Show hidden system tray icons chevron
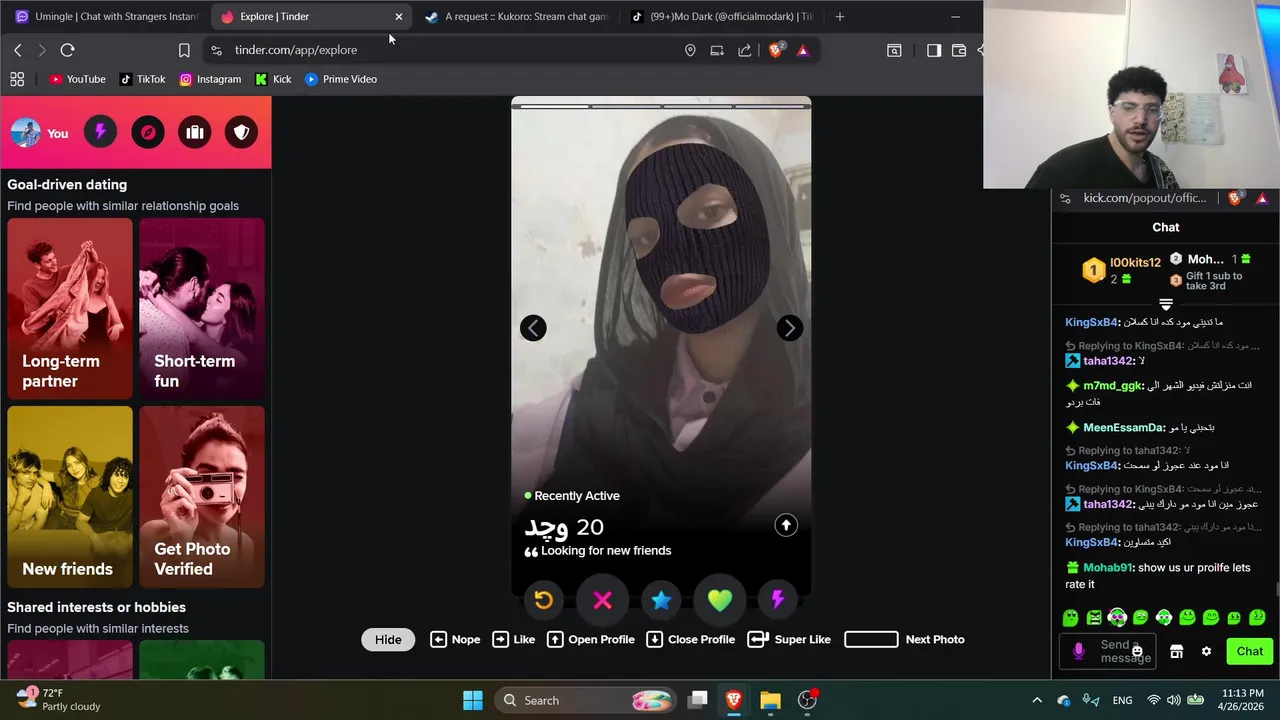 (1037, 700)
